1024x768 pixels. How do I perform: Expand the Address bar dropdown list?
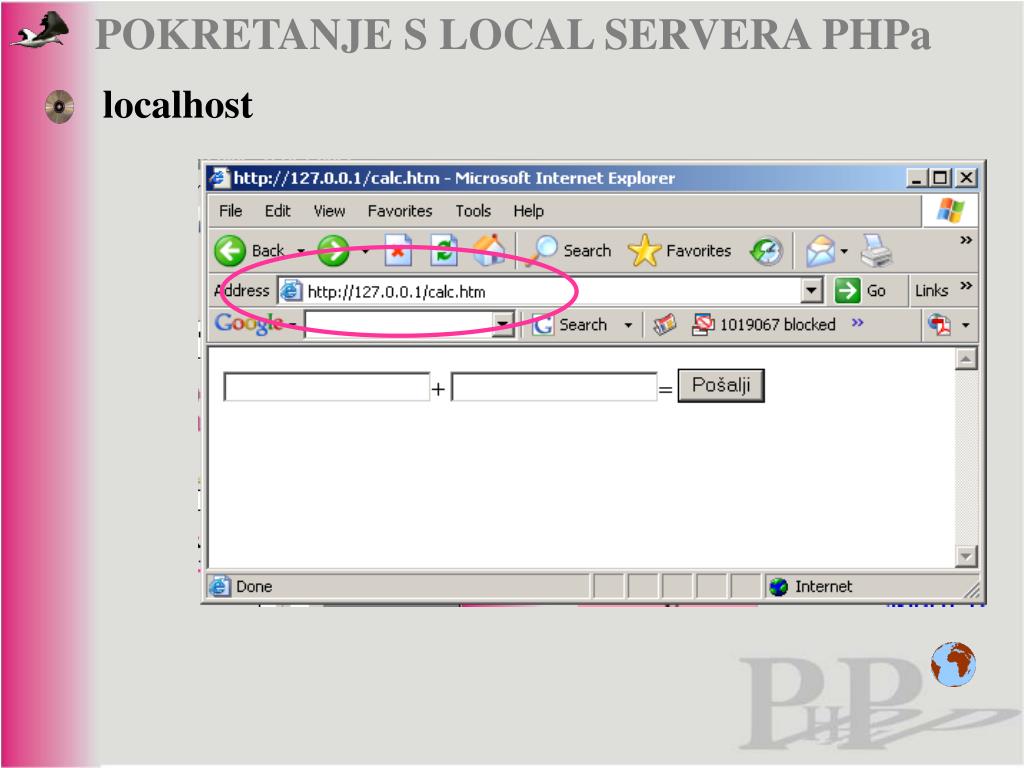[811, 290]
